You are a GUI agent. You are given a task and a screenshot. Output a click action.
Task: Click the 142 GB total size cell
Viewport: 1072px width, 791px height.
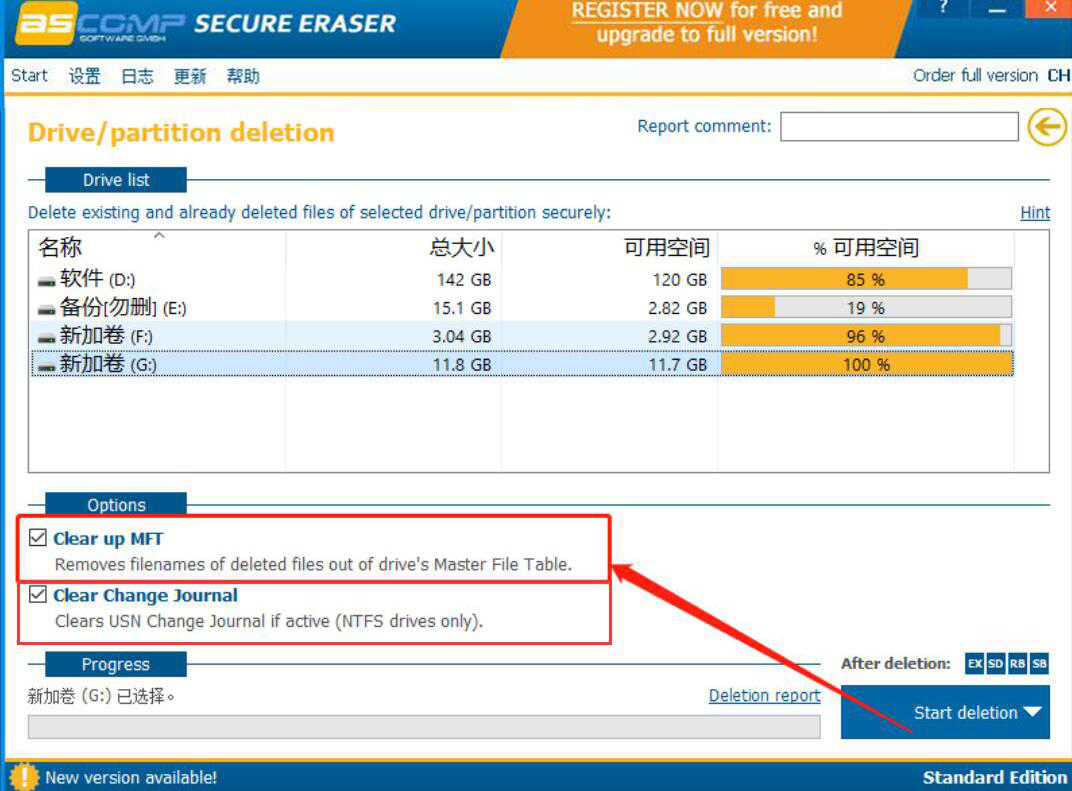point(464,280)
